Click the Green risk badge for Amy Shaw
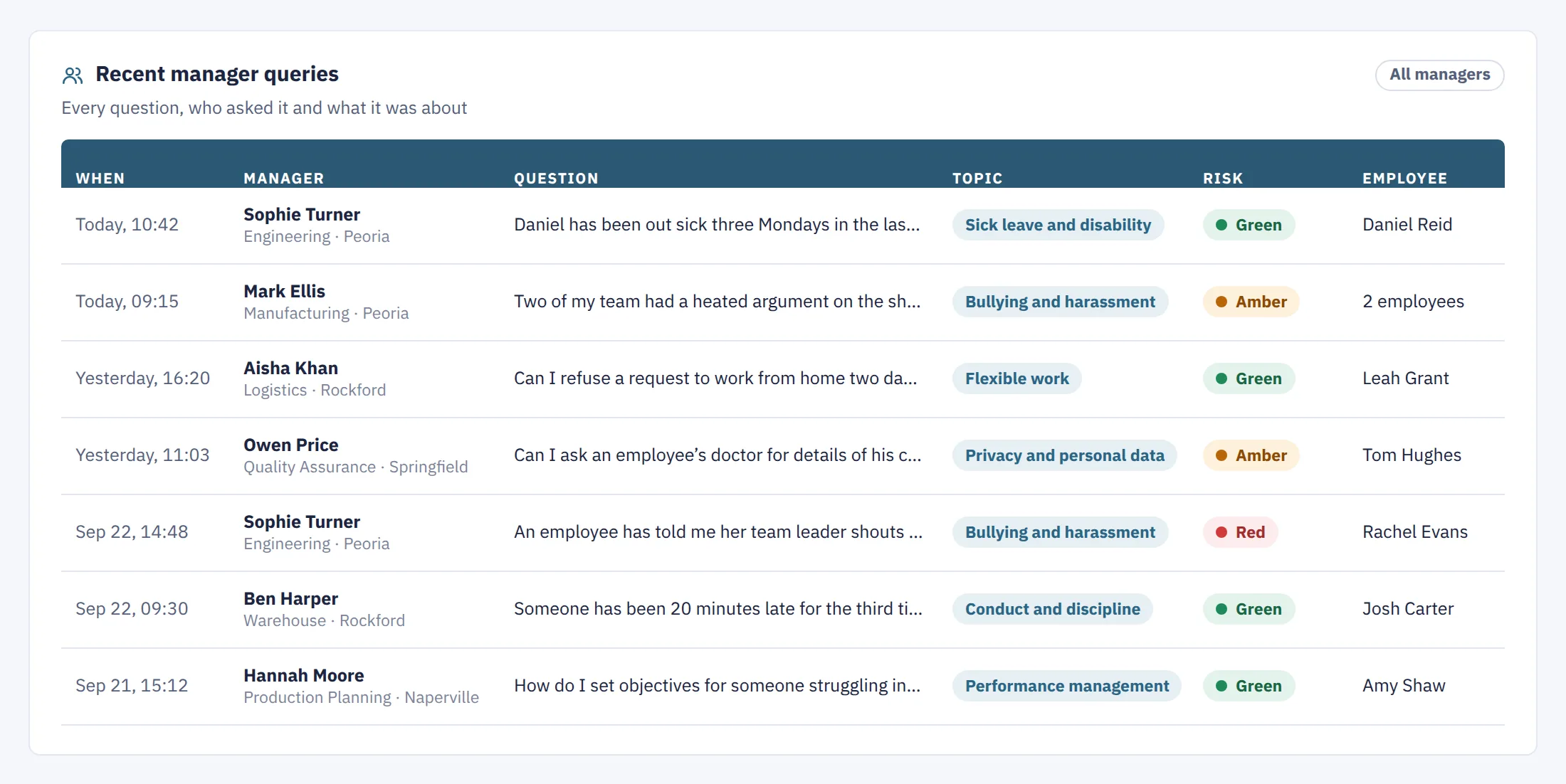 1249,686
